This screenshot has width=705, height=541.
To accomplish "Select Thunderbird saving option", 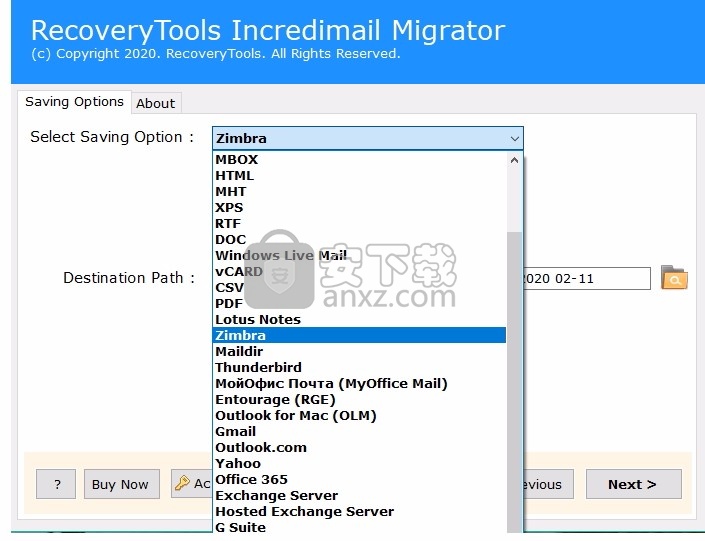I will 359,367.
